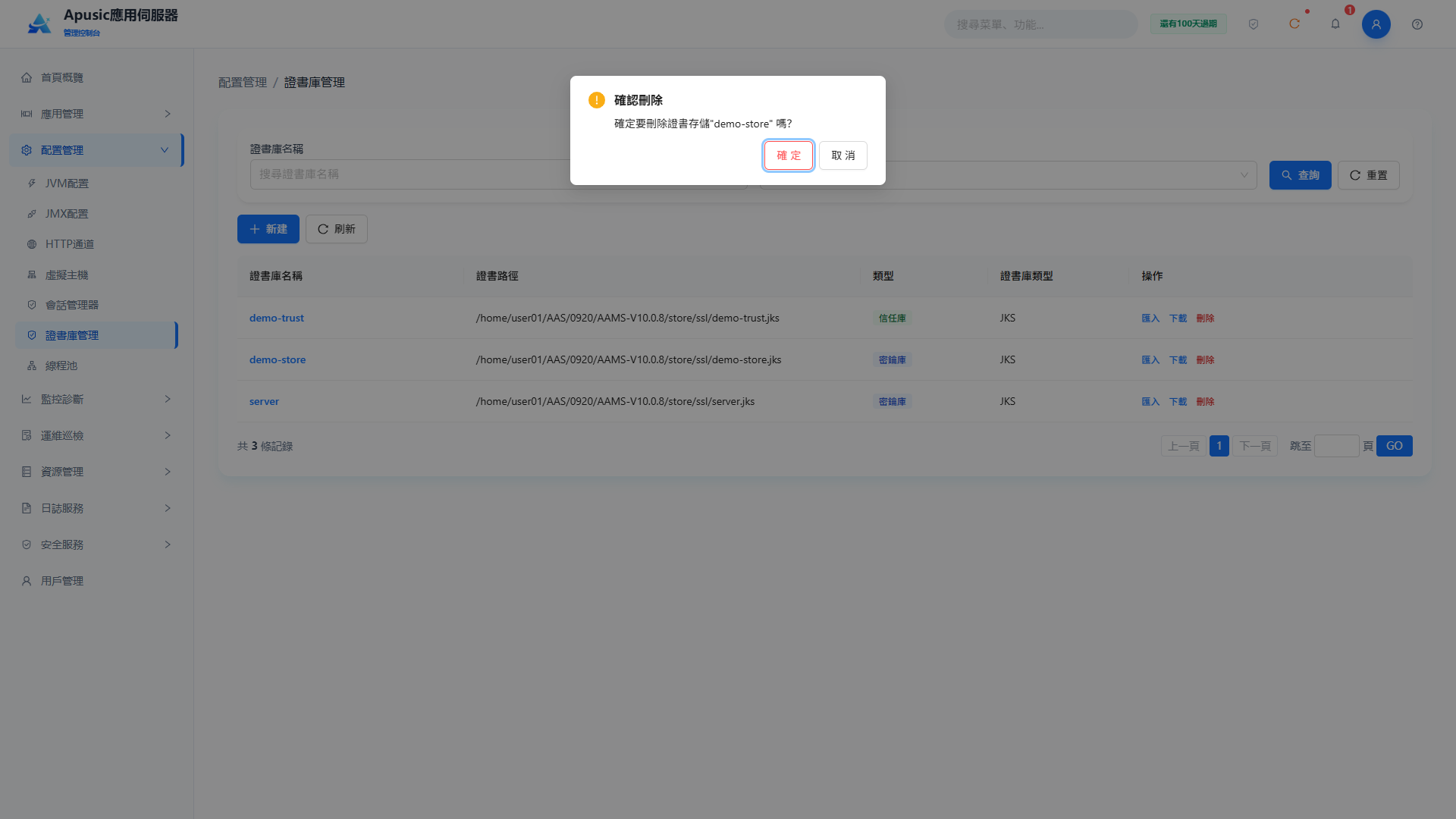Expand the 監控診斷 menu chevron
1456x819 pixels.
pos(168,399)
